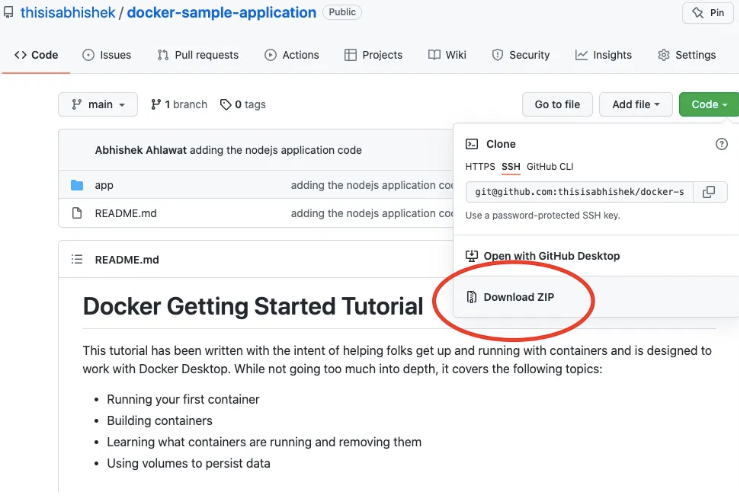Click Download ZIP option
This screenshot has height=503, width=739.
(518, 297)
